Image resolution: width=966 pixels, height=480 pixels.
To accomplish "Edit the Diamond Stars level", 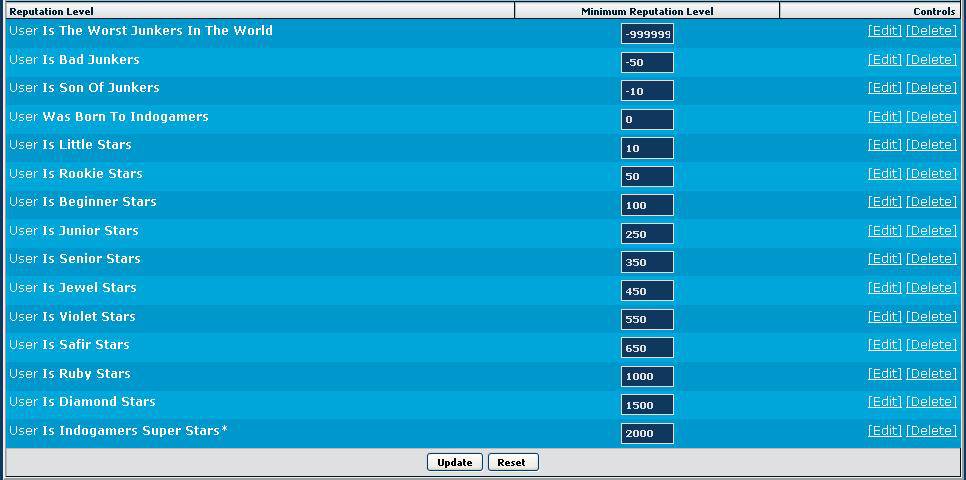I will pos(885,402).
